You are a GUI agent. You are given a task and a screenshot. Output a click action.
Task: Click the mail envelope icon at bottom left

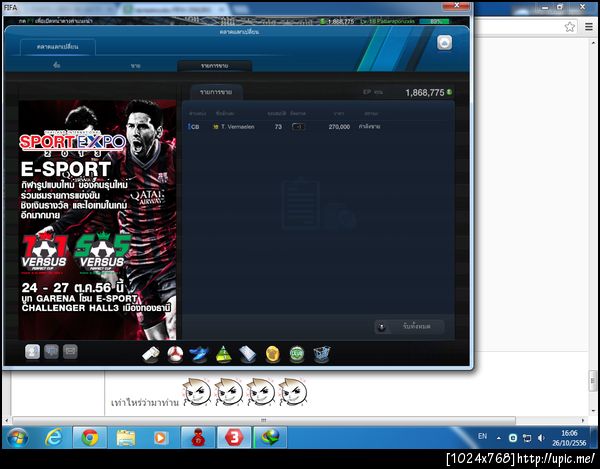coord(70,352)
